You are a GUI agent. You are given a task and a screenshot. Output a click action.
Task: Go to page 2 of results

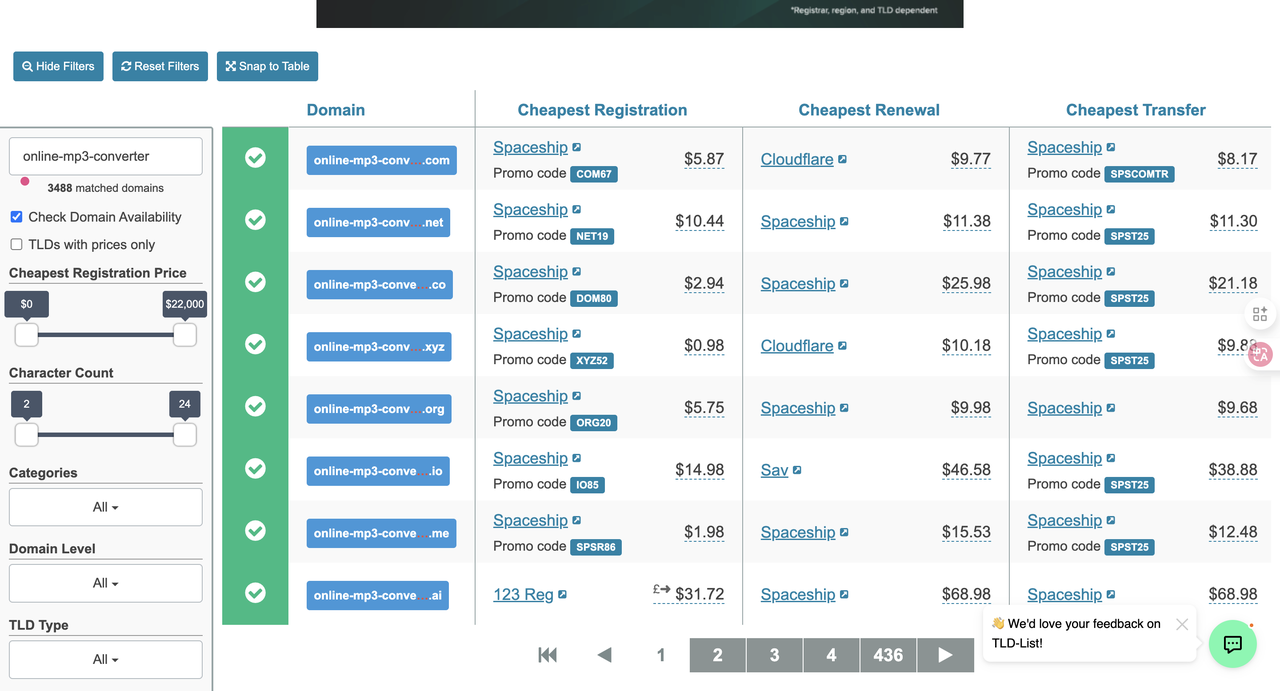click(717, 655)
